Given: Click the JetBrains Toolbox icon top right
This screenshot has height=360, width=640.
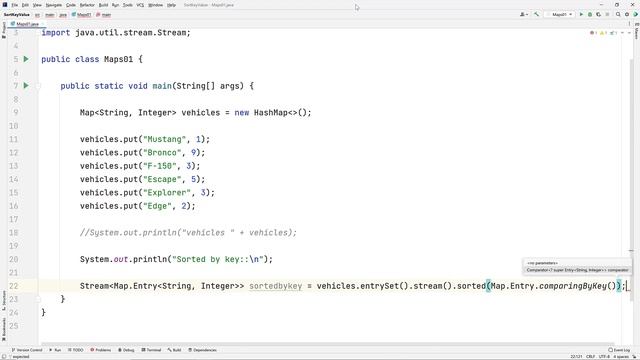Looking at the screenshot, I should coord(636,14).
